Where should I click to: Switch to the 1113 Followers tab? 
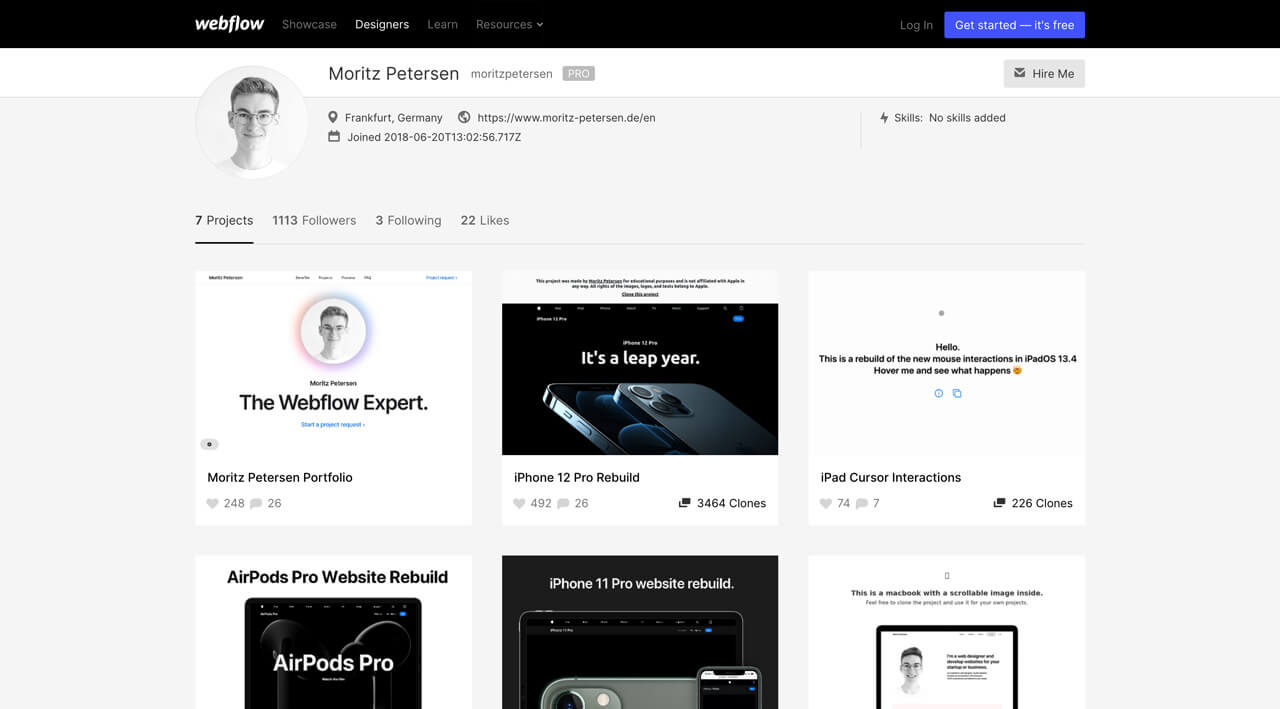314,220
